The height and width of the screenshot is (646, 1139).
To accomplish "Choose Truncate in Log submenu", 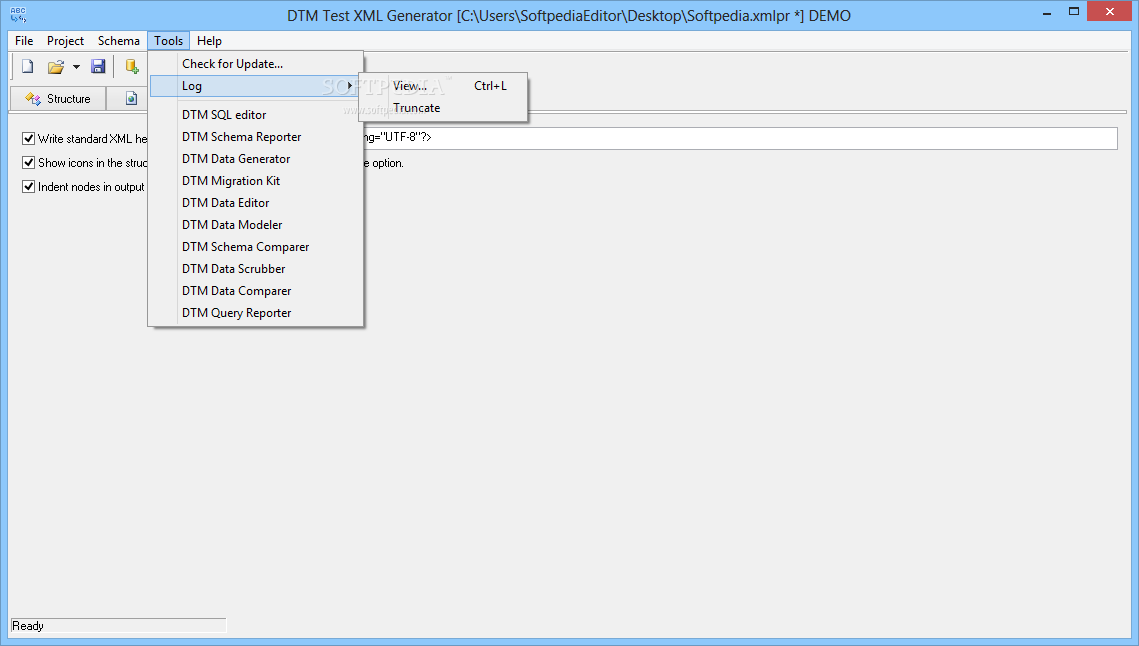I will [443, 108].
